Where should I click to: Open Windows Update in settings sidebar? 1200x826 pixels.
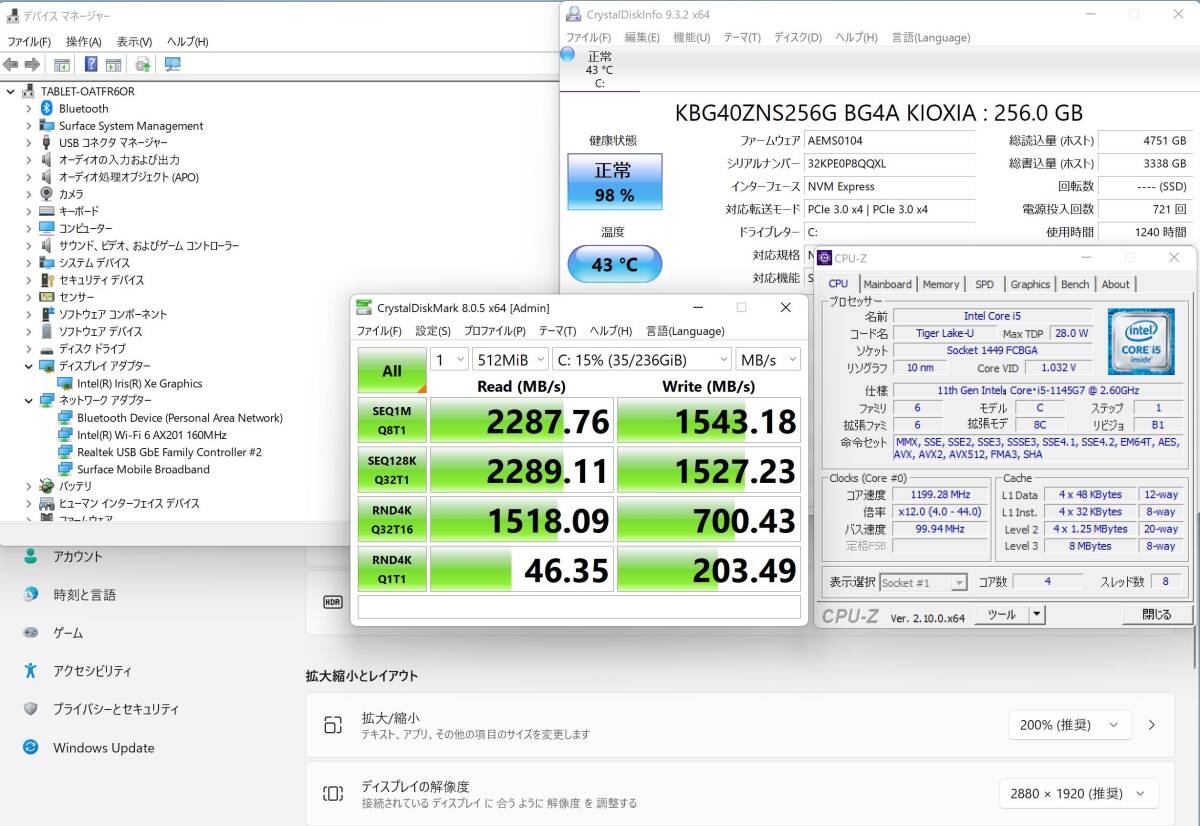[103, 747]
